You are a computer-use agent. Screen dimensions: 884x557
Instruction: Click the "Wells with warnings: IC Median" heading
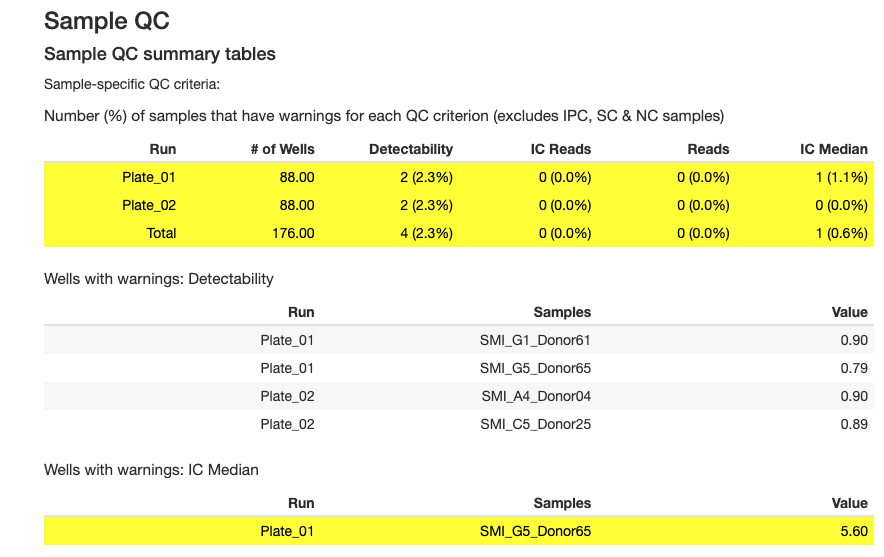151,469
